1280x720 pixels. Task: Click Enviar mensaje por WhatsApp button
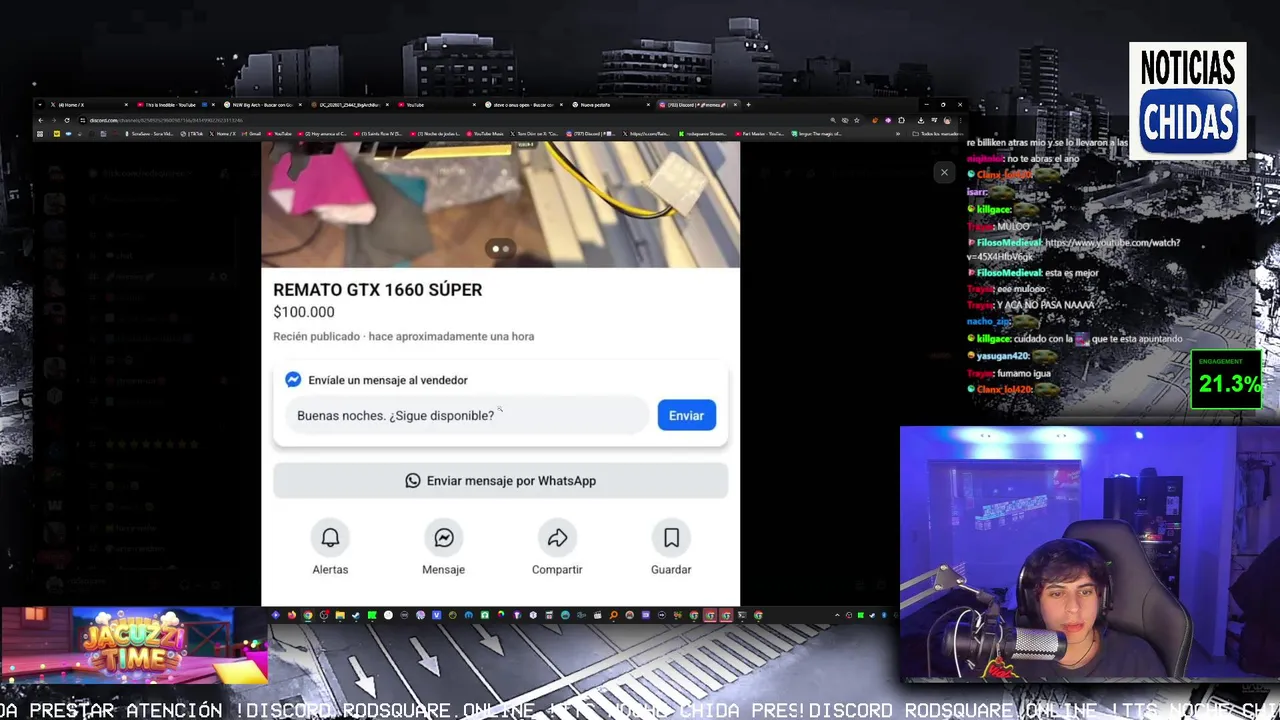tap(500, 481)
